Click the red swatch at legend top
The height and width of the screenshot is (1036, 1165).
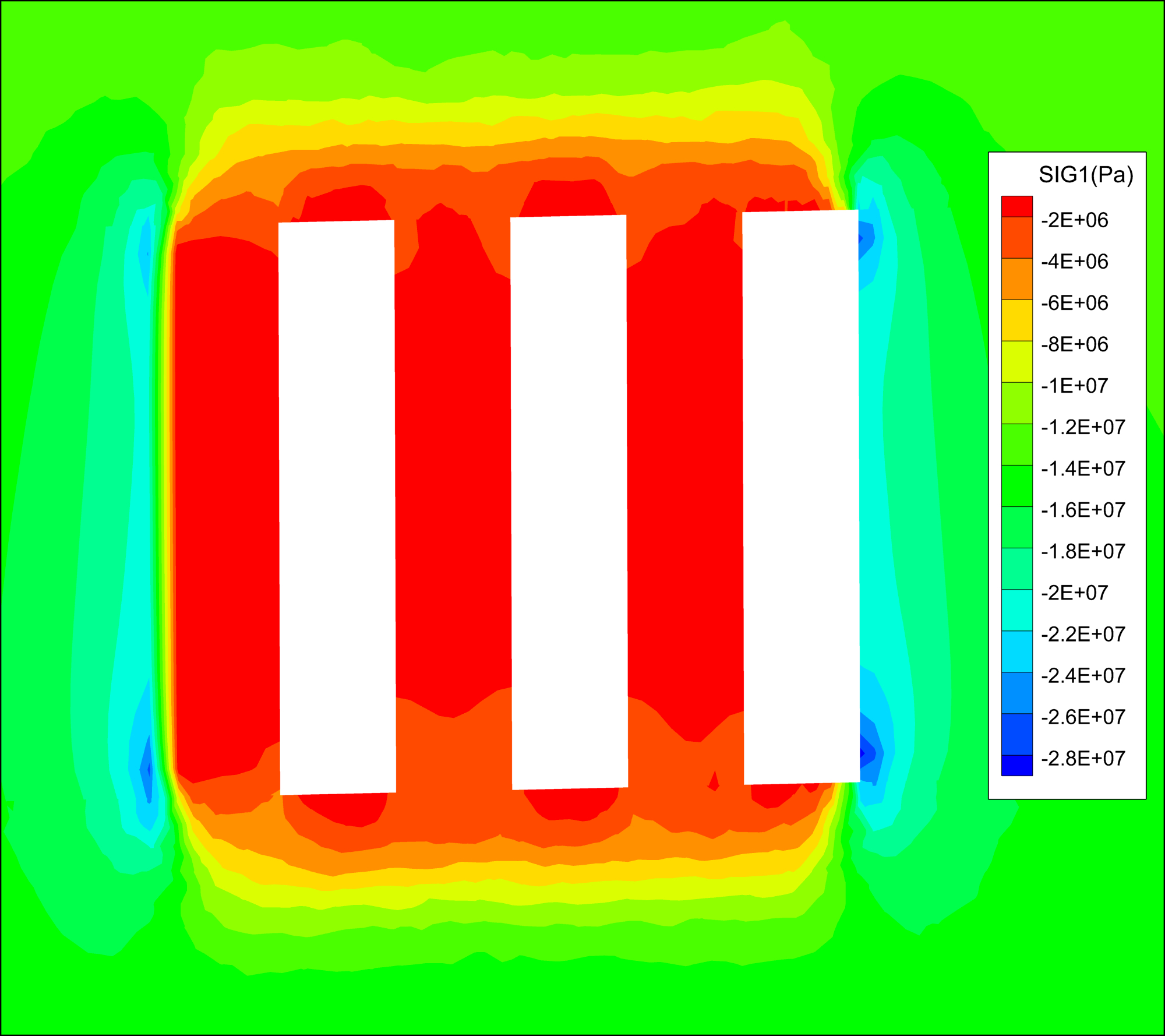(1016, 207)
